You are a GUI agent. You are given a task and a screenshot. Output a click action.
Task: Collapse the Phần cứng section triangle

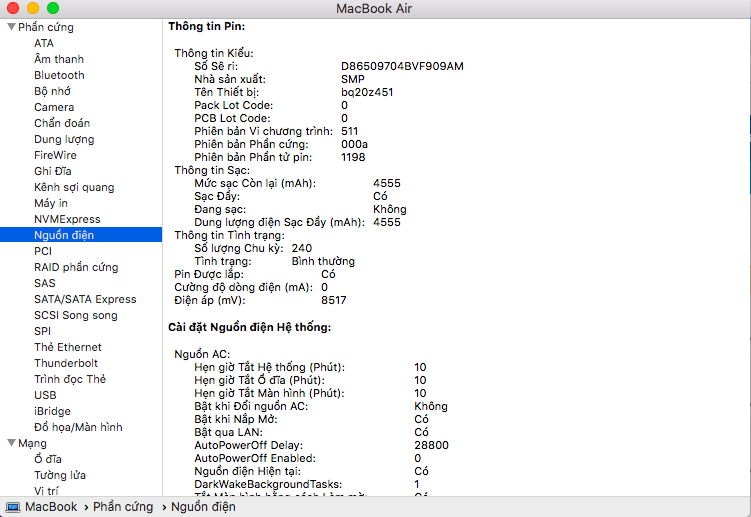pyautogui.click(x=11, y=27)
